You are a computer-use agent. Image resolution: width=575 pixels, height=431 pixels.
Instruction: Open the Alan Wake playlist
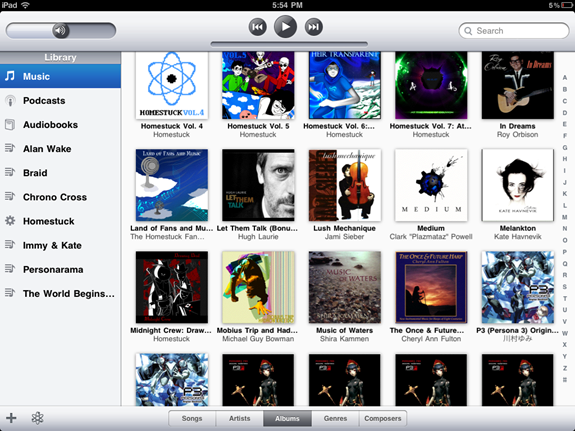coord(60,149)
